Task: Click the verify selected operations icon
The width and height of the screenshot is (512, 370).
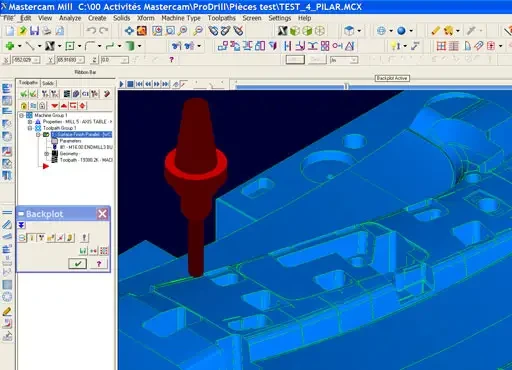Action: click(x=76, y=94)
